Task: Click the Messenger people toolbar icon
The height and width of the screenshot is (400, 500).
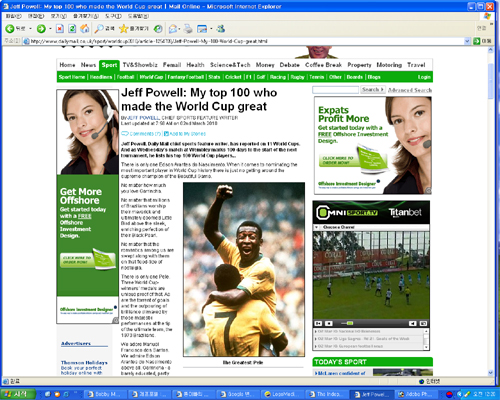Action: (x=221, y=29)
